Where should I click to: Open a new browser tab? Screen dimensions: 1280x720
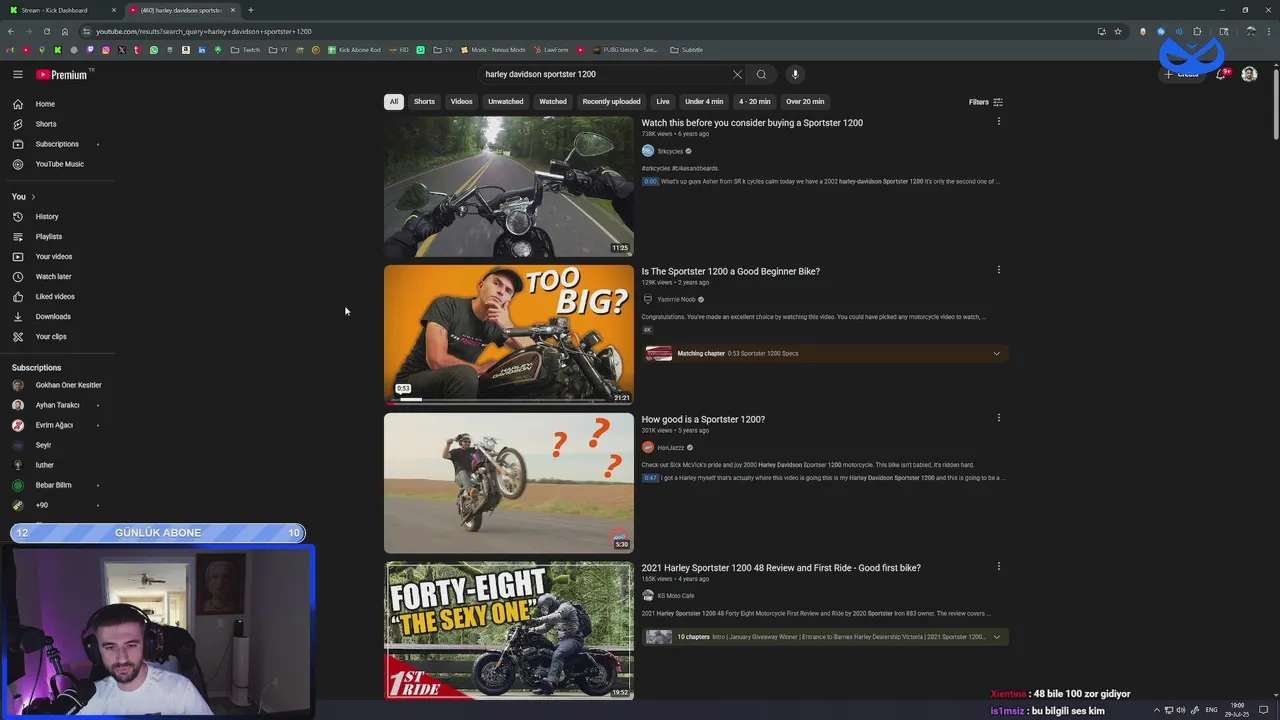[x=250, y=10]
